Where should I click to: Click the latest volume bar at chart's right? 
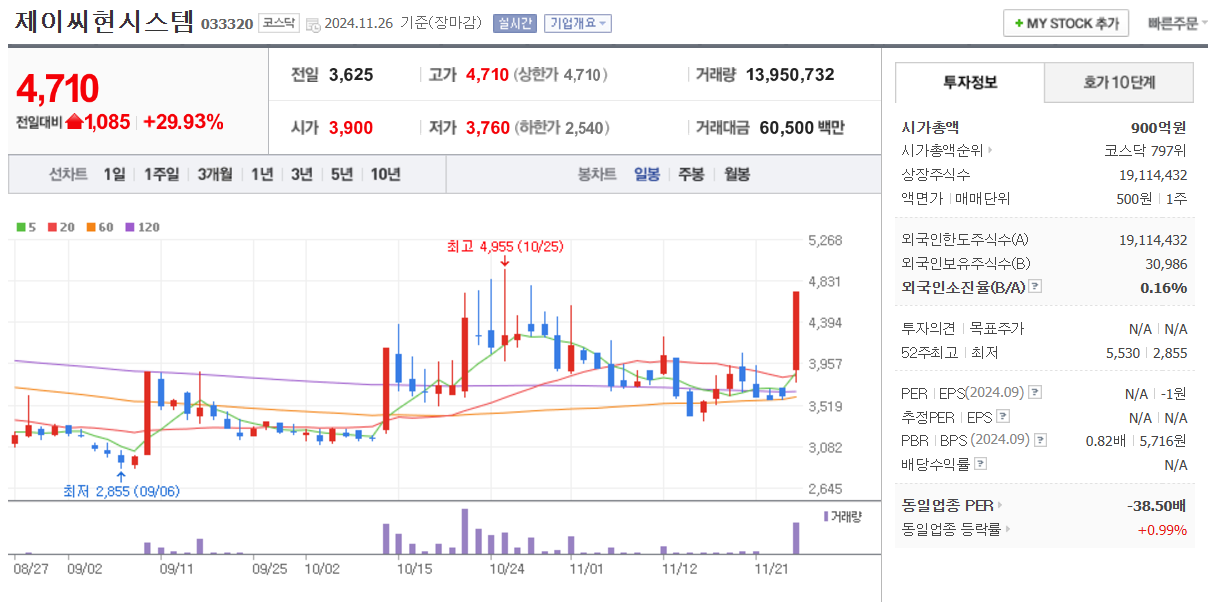tap(796, 538)
